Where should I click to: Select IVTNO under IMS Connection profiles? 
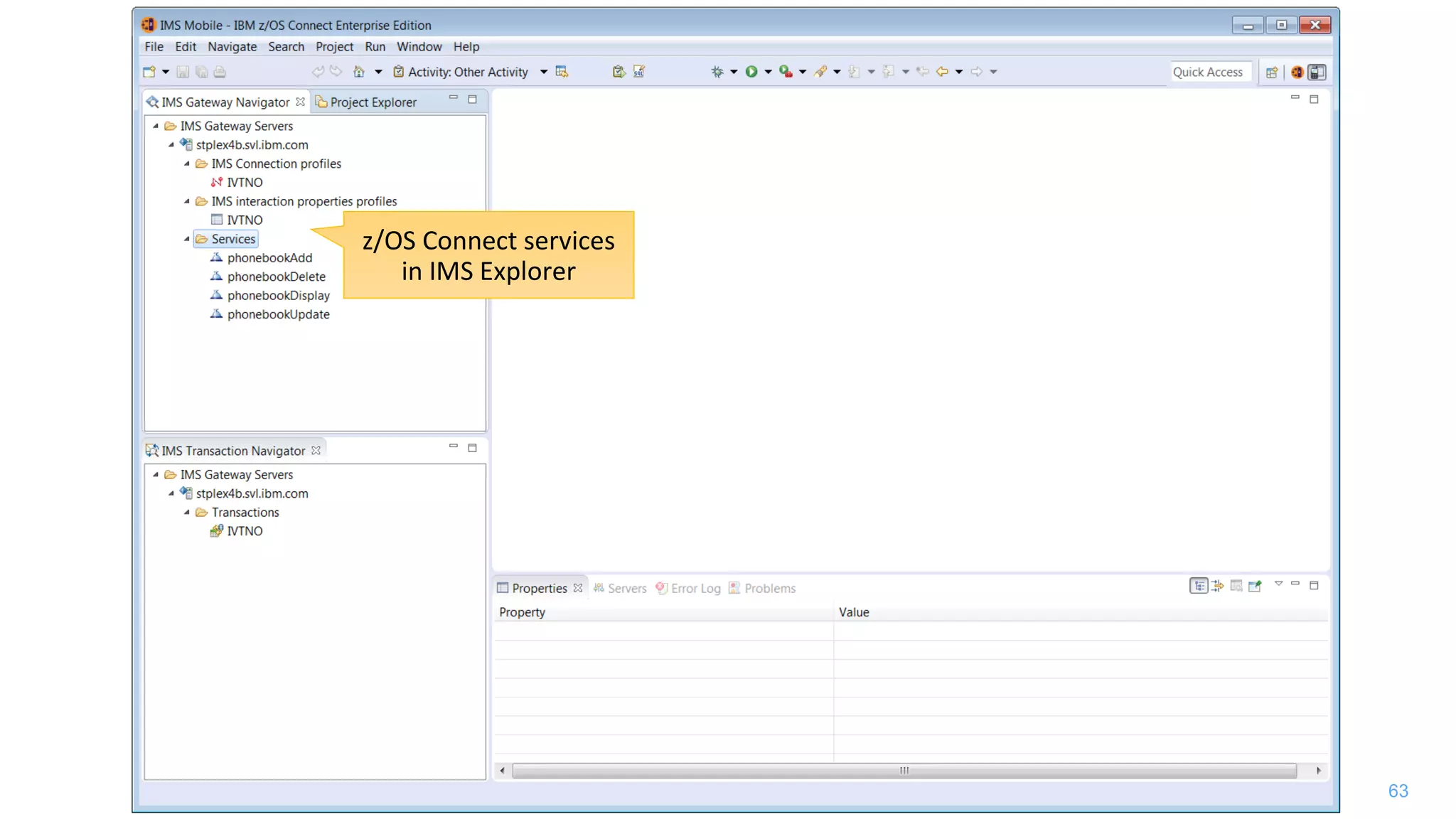pyautogui.click(x=237, y=183)
